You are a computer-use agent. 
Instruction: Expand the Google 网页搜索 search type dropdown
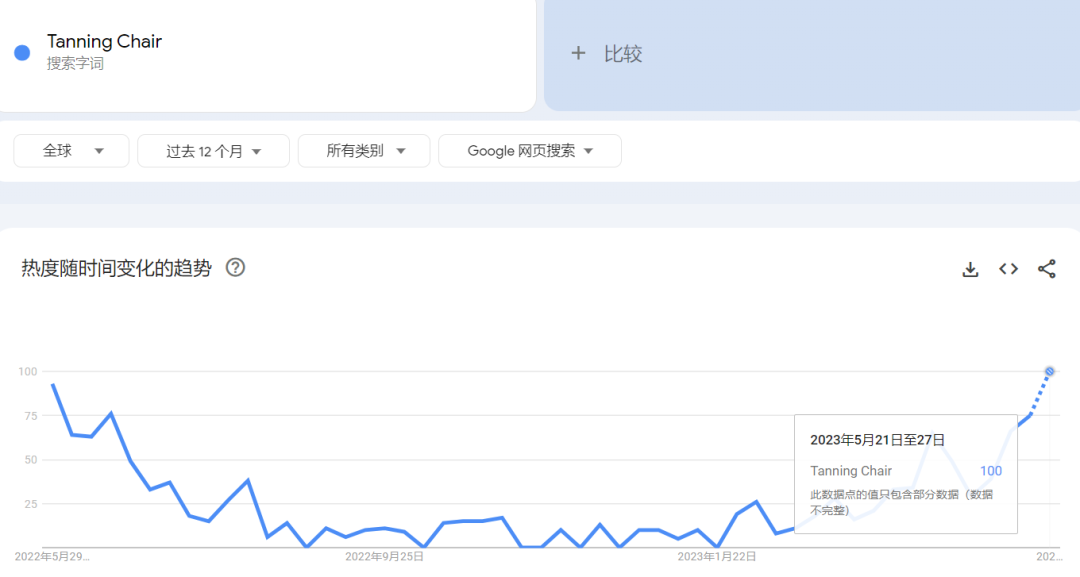(x=530, y=151)
